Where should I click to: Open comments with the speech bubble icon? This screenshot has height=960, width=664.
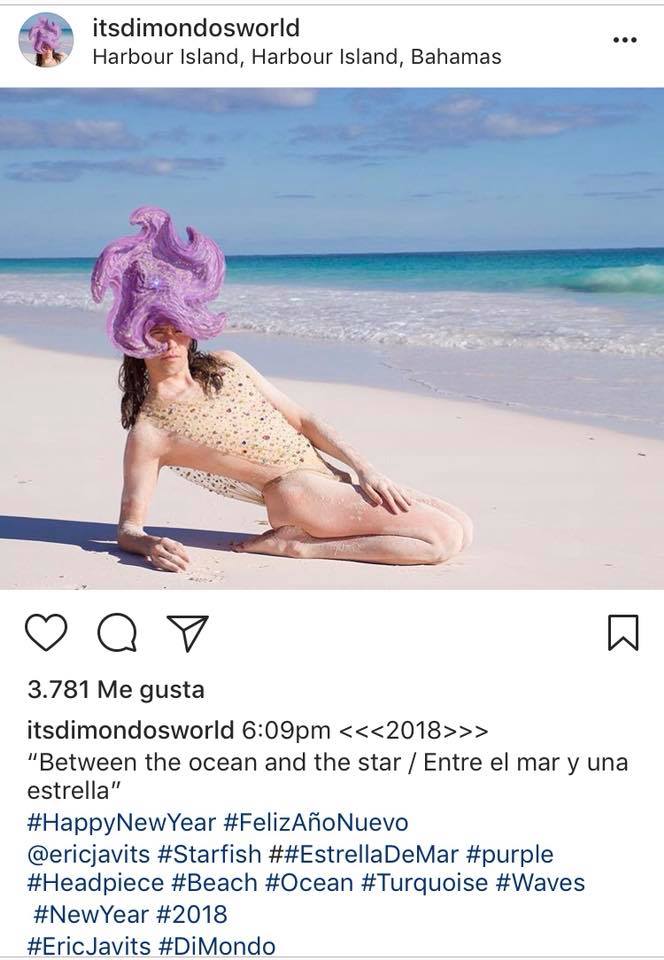pyautogui.click(x=117, y=632)
